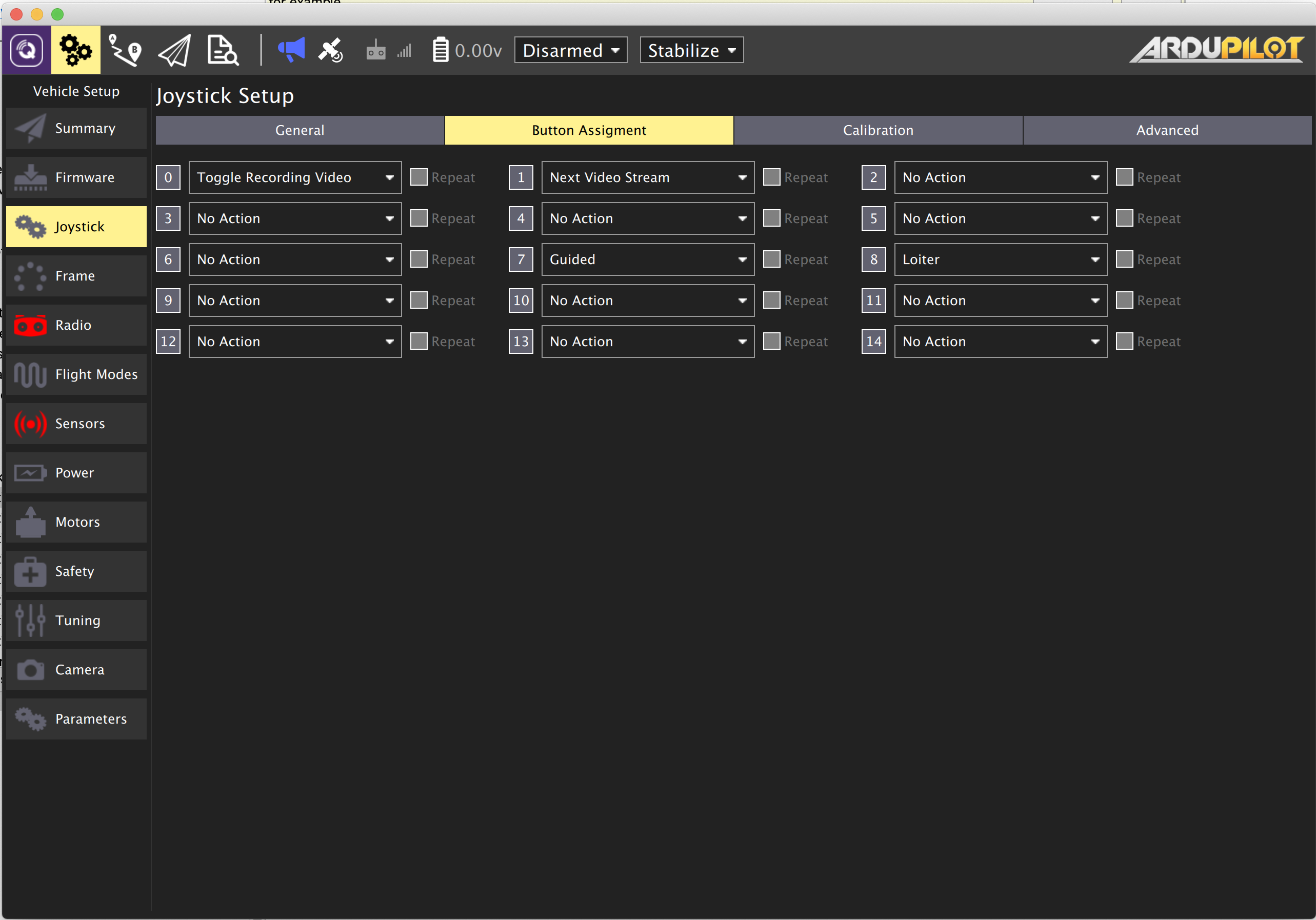Show GPS satellite status icon
1316x920 pixels.
click(x=331, y=50)
